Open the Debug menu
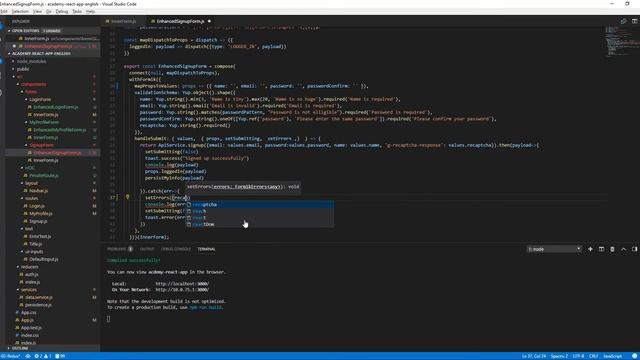 62,11
